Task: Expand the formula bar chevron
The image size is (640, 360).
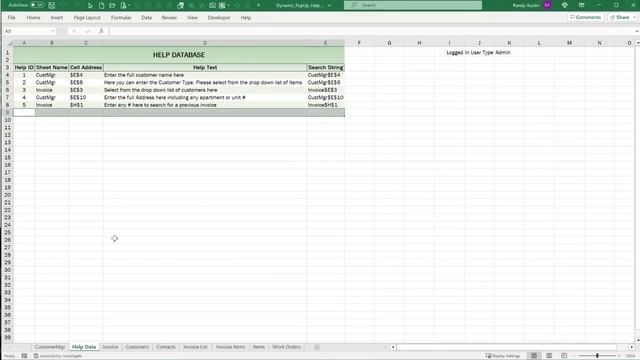Action: [637, 31]
